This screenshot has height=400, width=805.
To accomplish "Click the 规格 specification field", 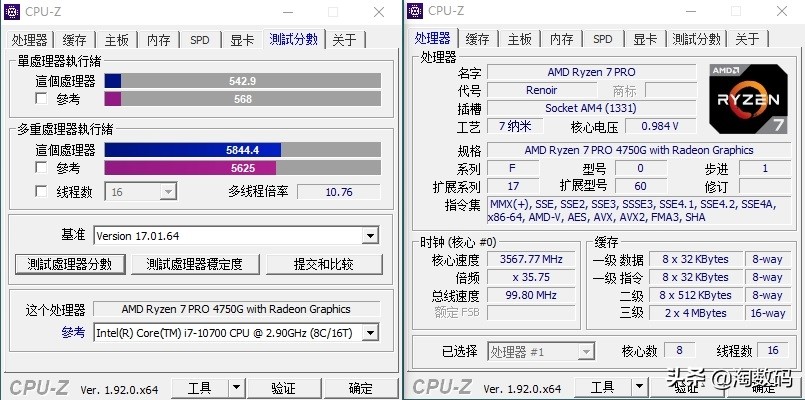I will coord(639,150).
